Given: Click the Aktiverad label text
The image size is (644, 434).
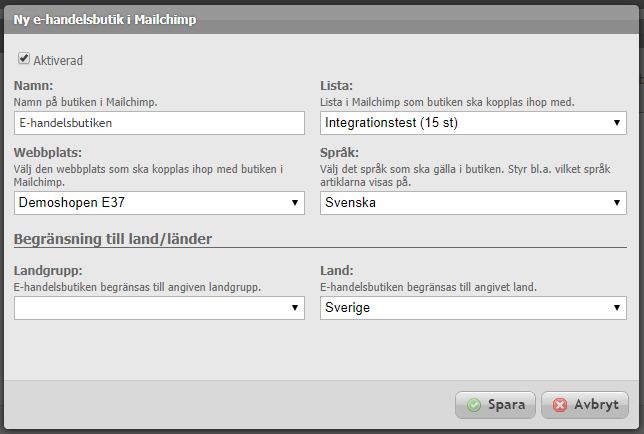Looking at the screenshot, I should (x=58, y=60).
